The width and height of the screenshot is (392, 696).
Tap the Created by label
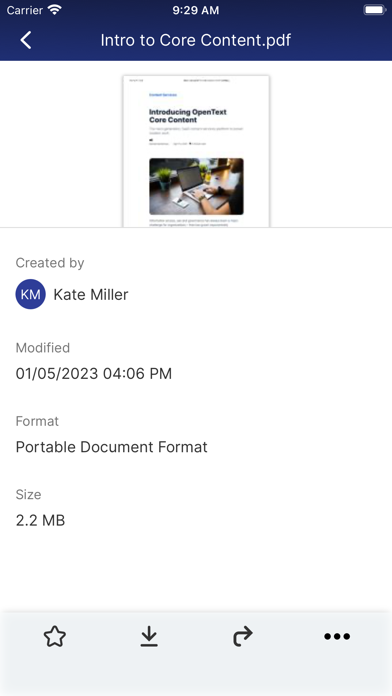(x=50, y=263)
